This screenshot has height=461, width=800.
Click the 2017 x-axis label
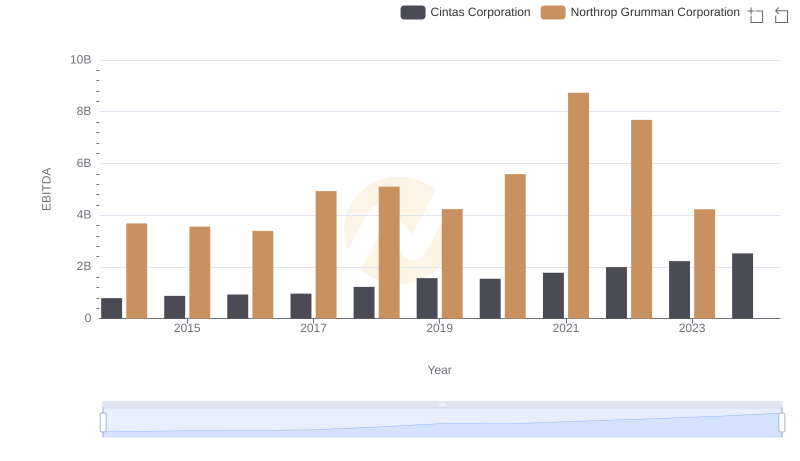click(x=313, y=328)
